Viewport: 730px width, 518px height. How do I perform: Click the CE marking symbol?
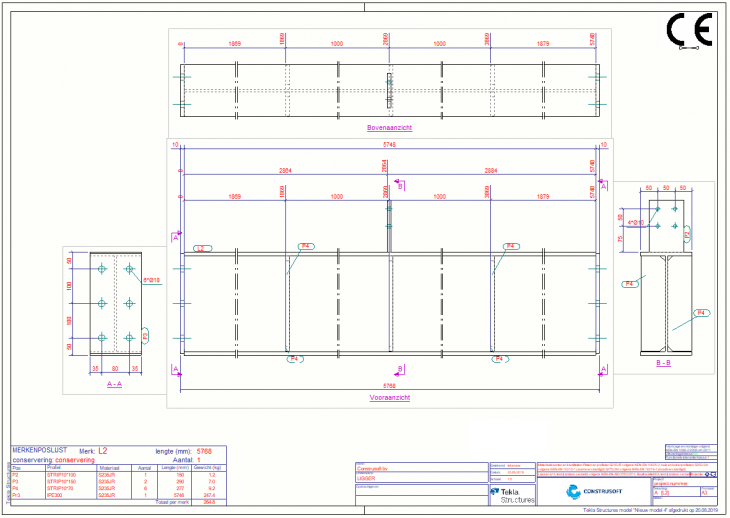pos(689,32)
